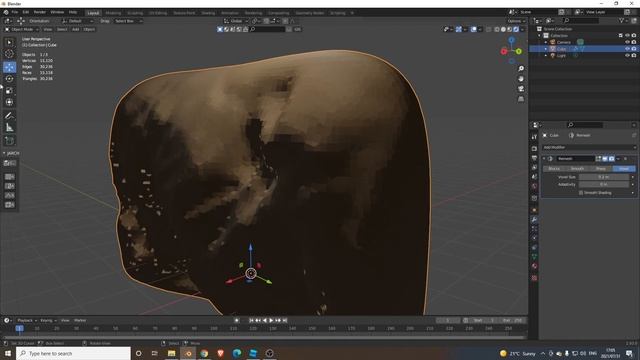Play the animation in reverse

(264, 320)
